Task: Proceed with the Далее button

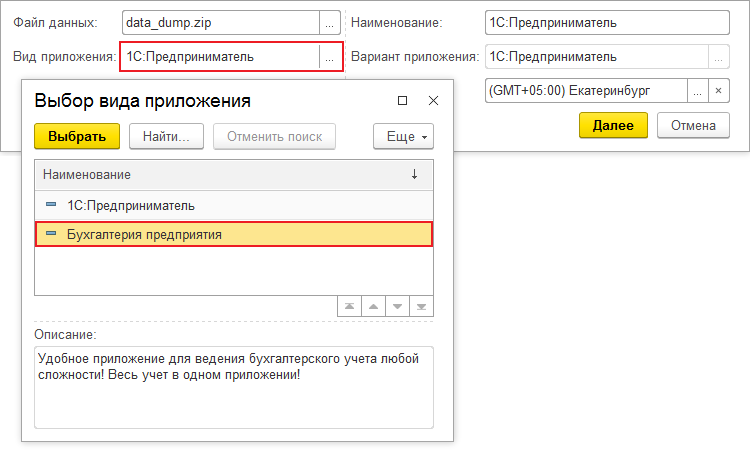Action: pos(613,125)
